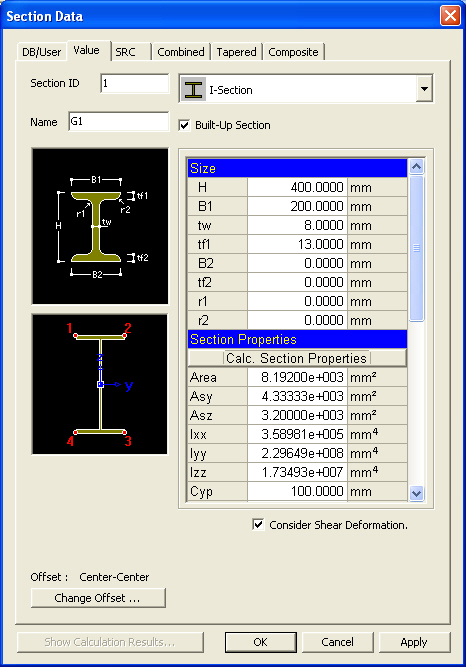Click the Apply button
The height and width of the screenshot is (667, 466).
414,642
